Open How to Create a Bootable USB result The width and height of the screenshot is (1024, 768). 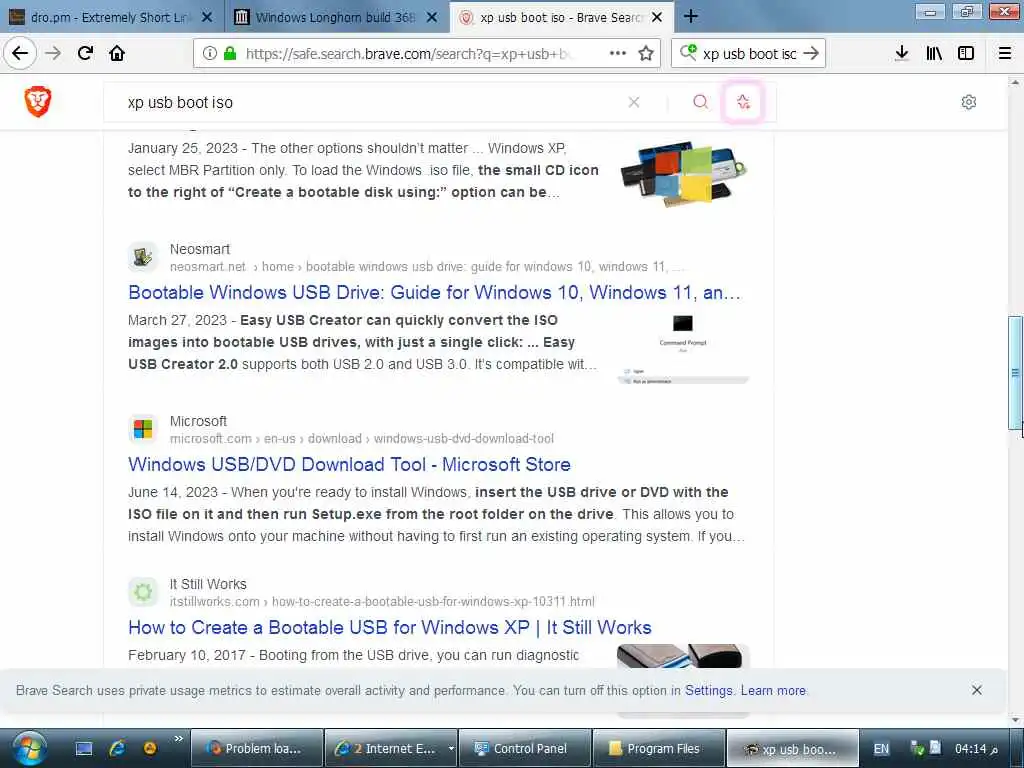coord(390,628)
